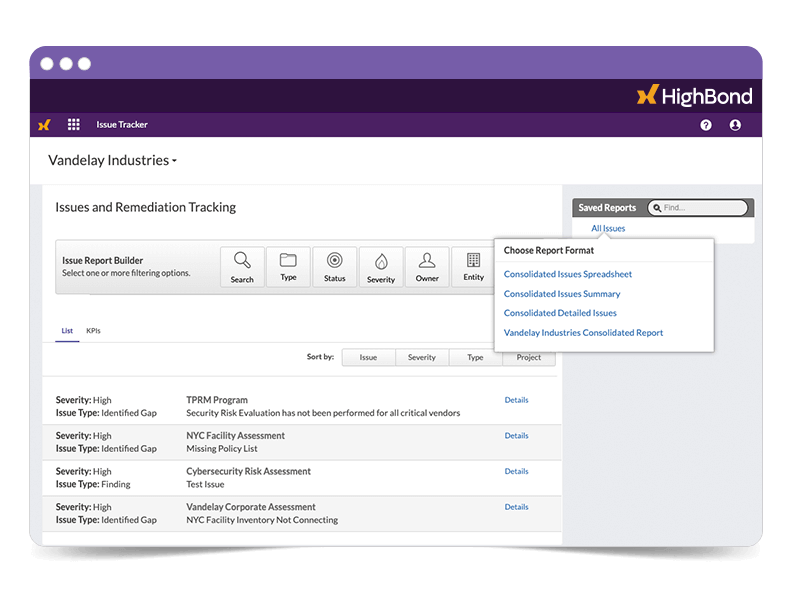The height and width of the screenshot is (600, 800).
Task: Click 'Cybersecurity Risk Assessment' title
Action: point(248,471)
